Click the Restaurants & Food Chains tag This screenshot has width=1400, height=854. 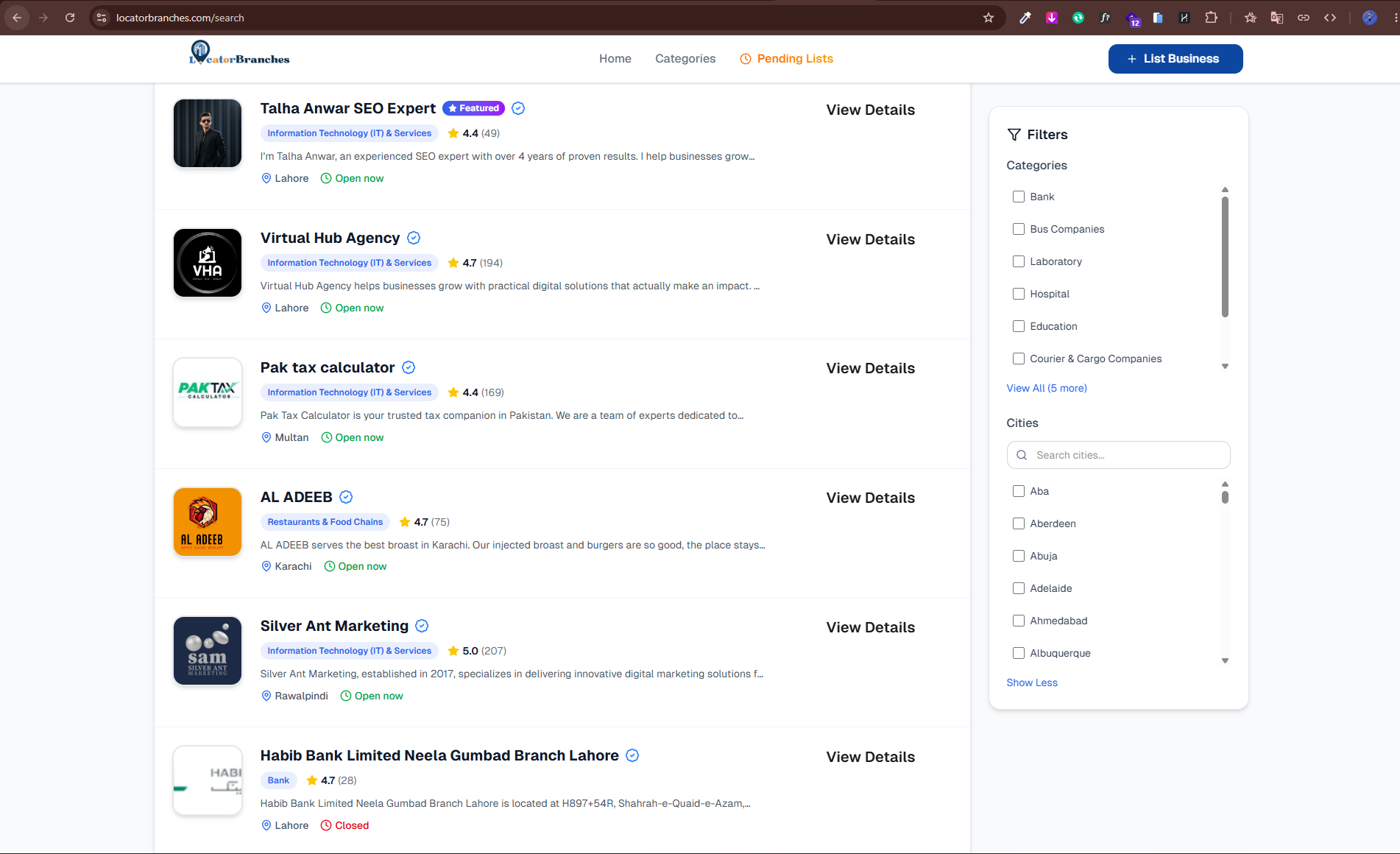pos(325,522)
